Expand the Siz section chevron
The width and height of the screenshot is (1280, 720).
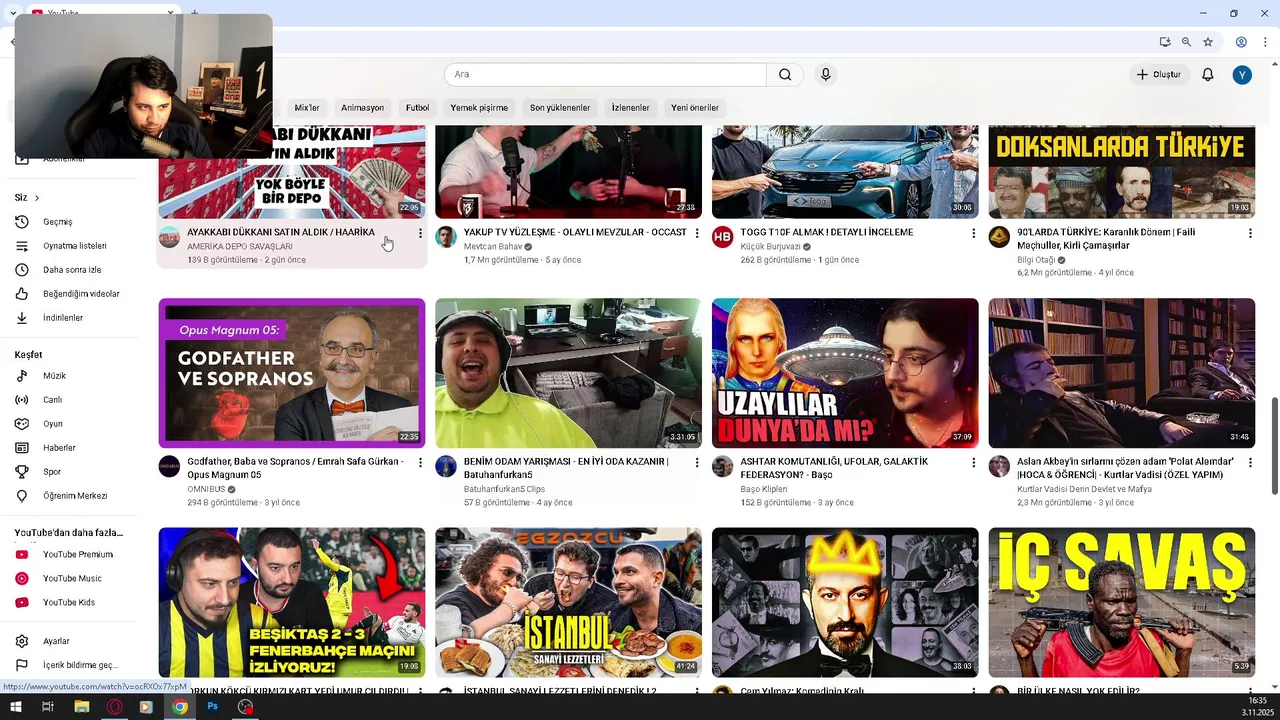tap(37, 198)
